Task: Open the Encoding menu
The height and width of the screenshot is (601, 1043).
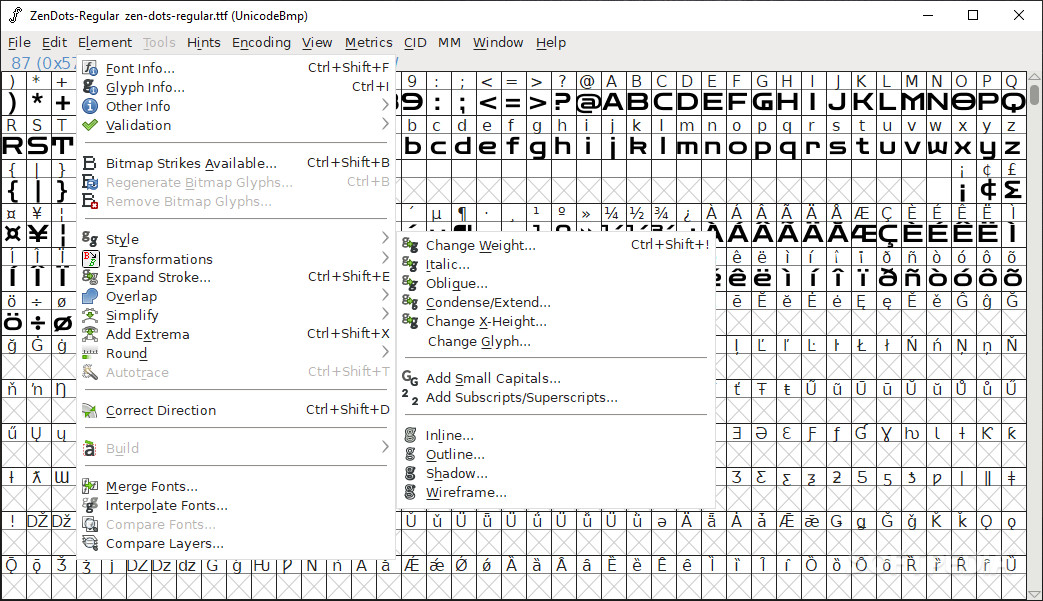Action: coord(261,43)
